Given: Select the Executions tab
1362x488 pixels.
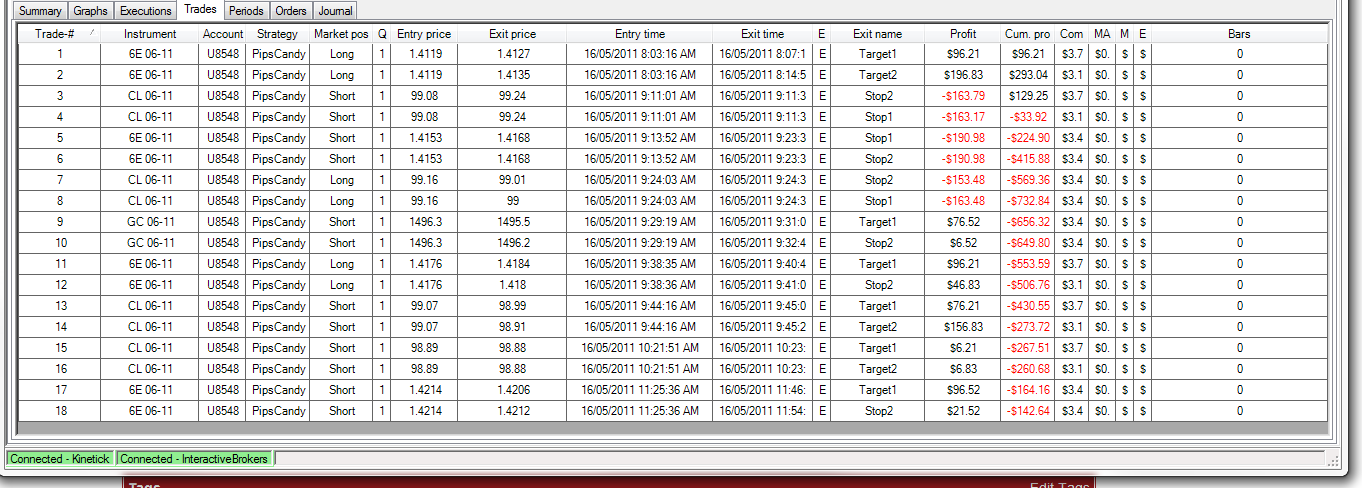Looking at the screenshot, I should (145, 11).
